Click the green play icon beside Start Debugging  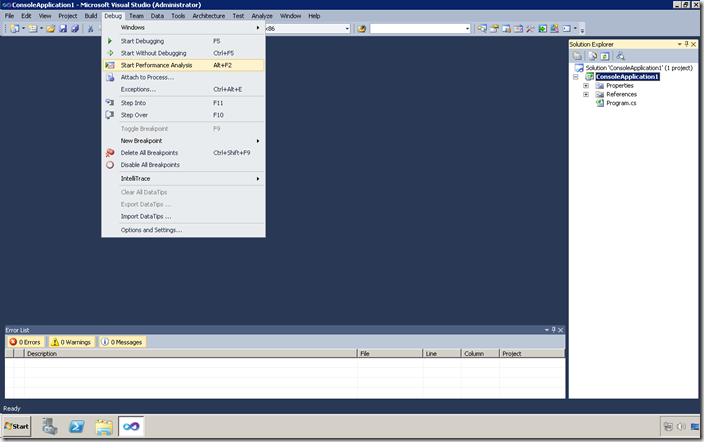click(110, 41)
